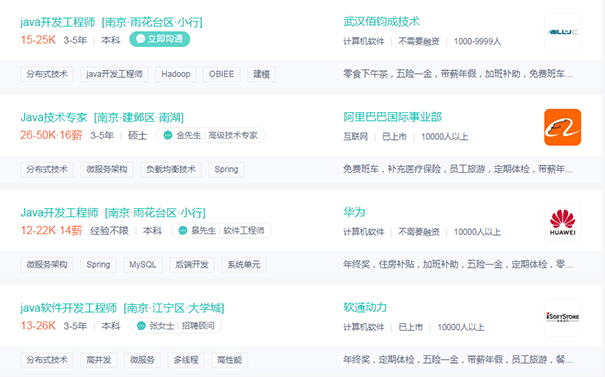Open the Huawei company logo
The height and width of the screenshot is (377, 605).
[563, 223]
